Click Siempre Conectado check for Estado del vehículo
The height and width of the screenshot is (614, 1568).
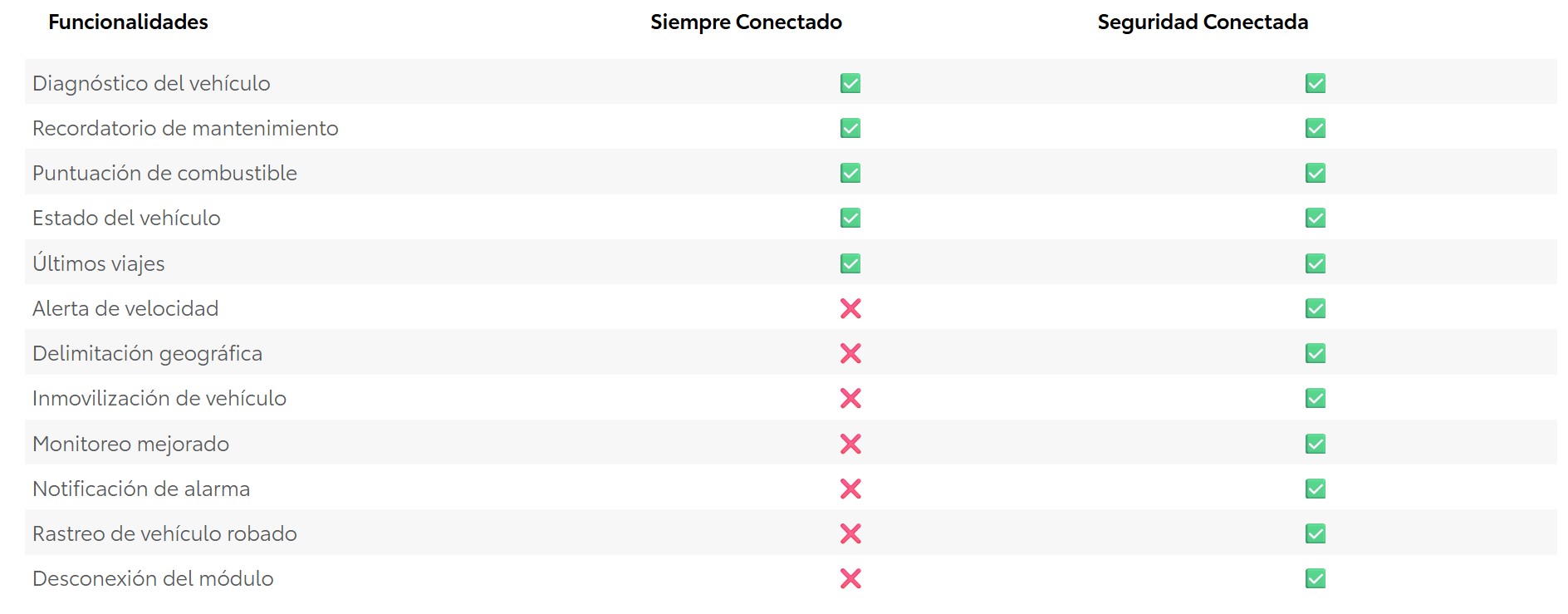pos(850,218)
